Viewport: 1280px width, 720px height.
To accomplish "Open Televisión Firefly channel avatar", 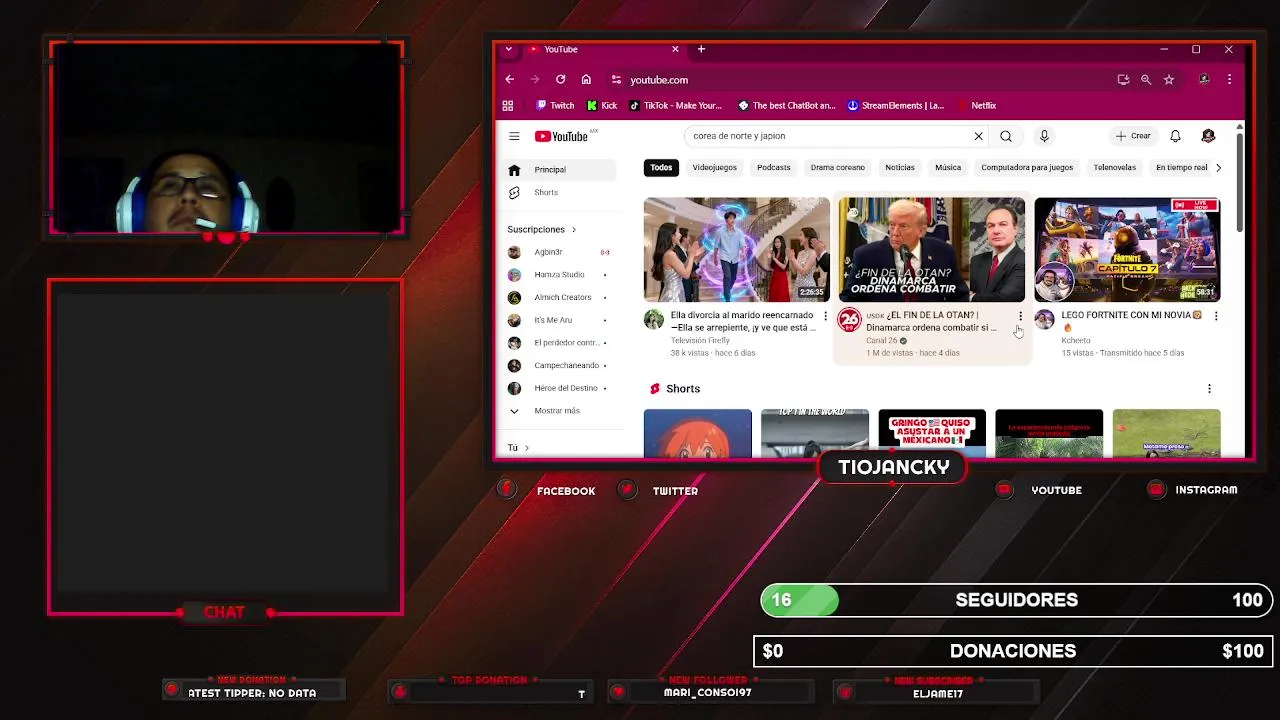I will 654,320.
